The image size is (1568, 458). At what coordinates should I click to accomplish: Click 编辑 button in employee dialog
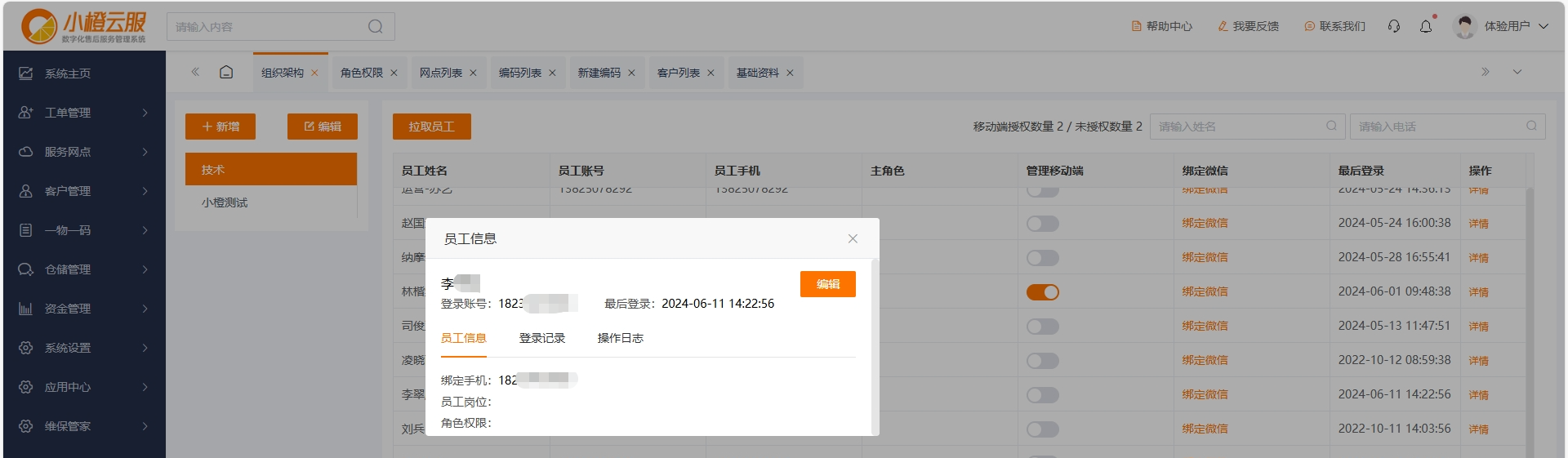pyautogui.click(x=827, y=284)
